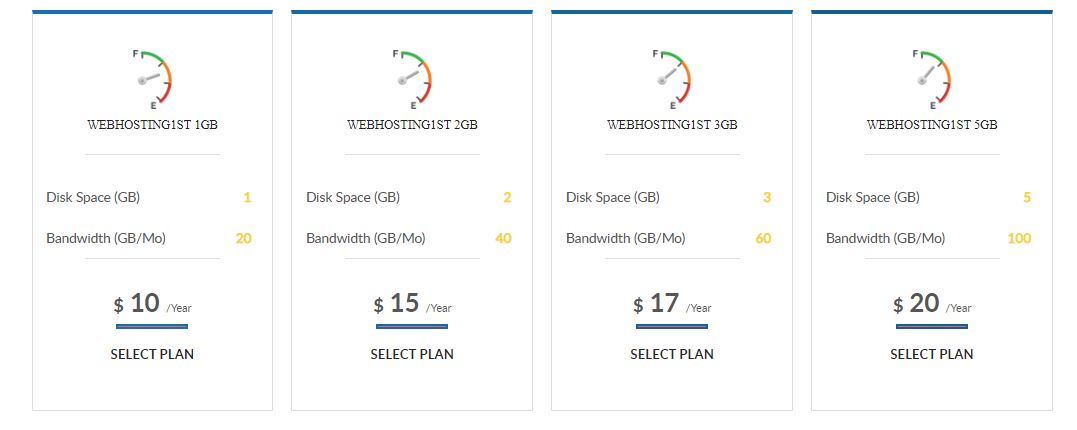Click the gauge icon for WEBHOSTING1ST 3GB
The height and width of the screenshot is (430, 1077).
click(x=672, y=79)
